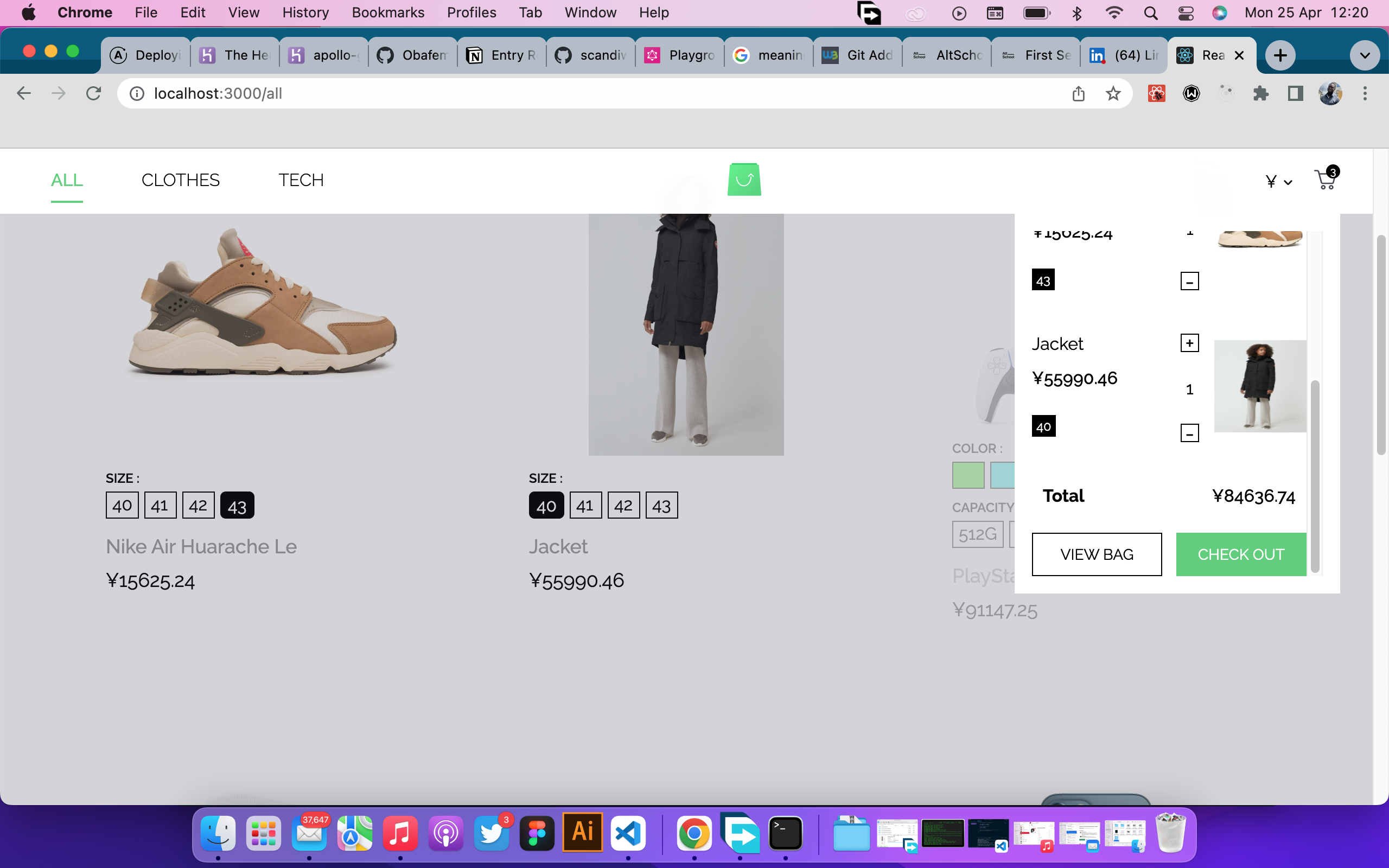Open the Jacket product image
The image size is (1389, 868).
click(686, 335)
